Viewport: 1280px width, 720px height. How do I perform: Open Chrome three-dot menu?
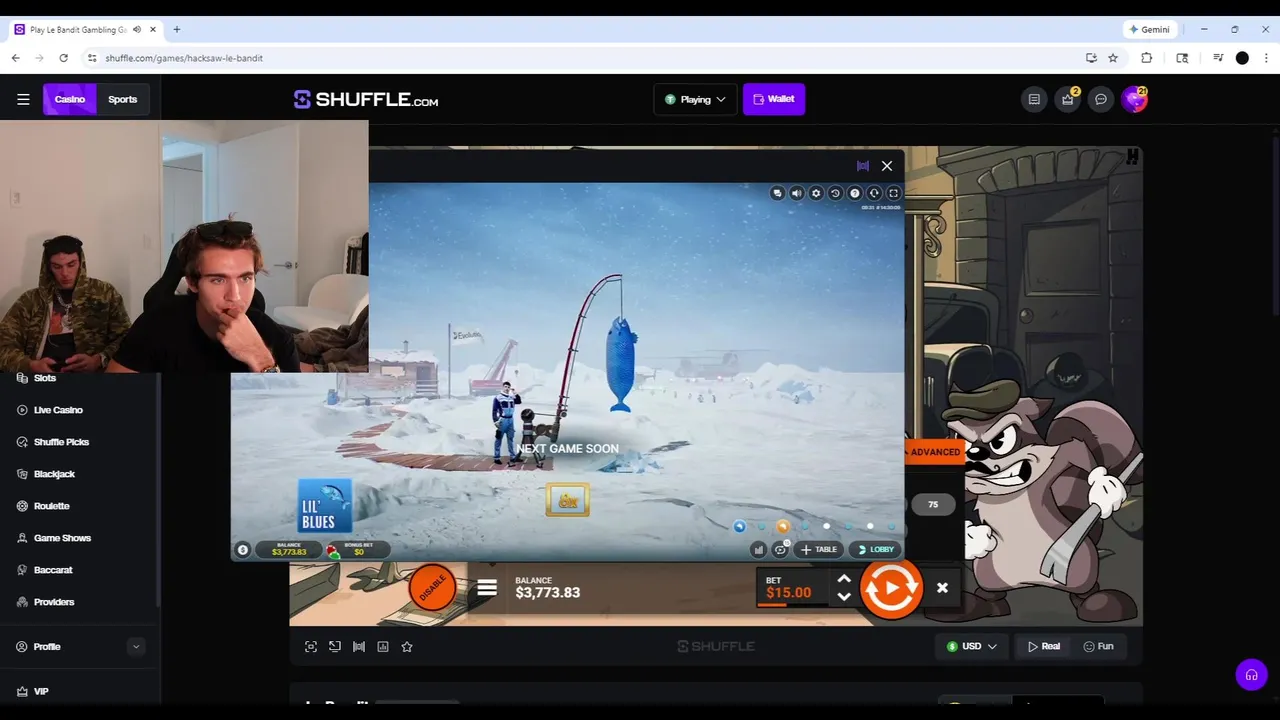[x=1266, y=58]
